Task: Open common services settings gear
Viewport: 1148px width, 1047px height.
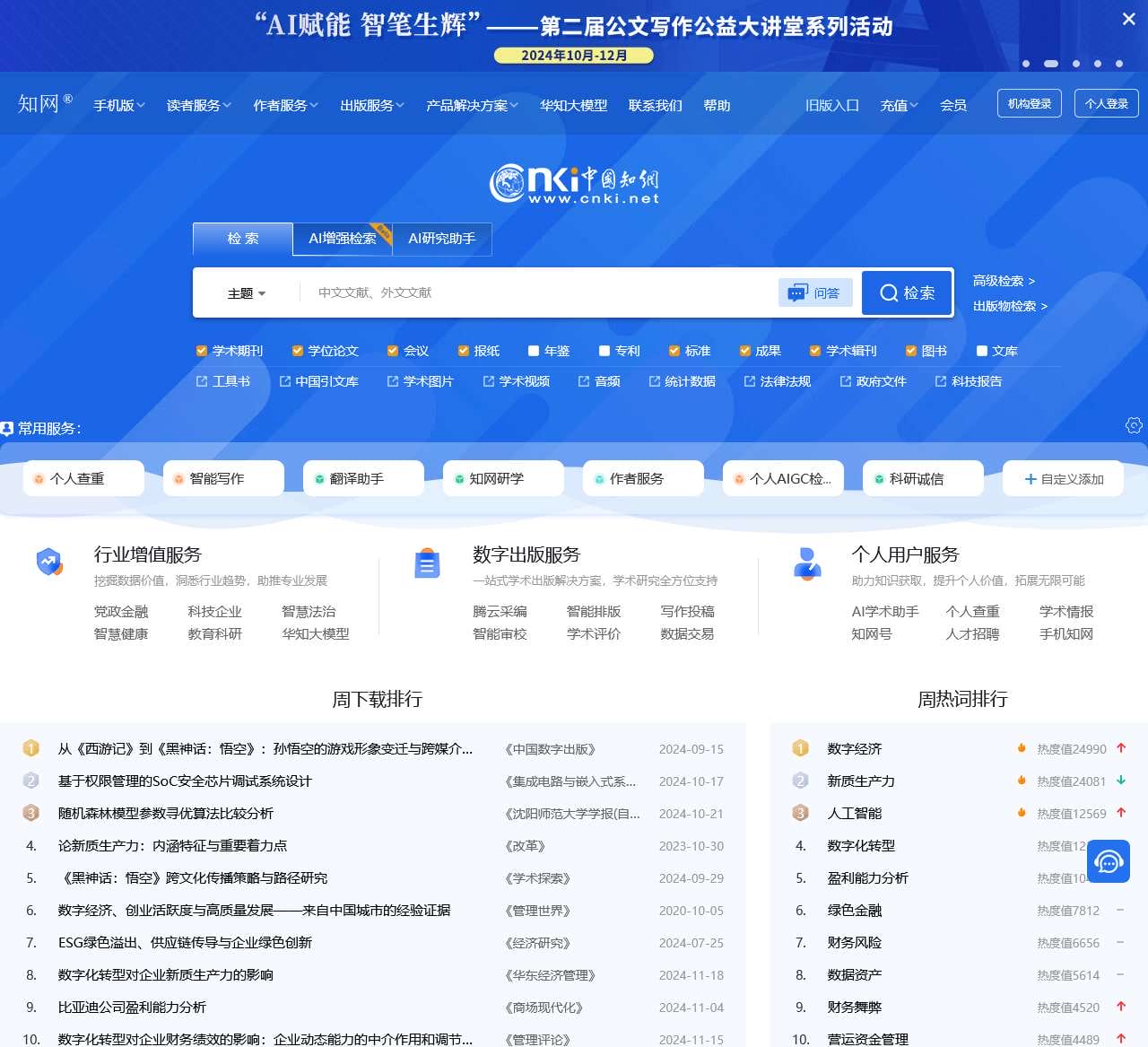Action: (1134, 425)
